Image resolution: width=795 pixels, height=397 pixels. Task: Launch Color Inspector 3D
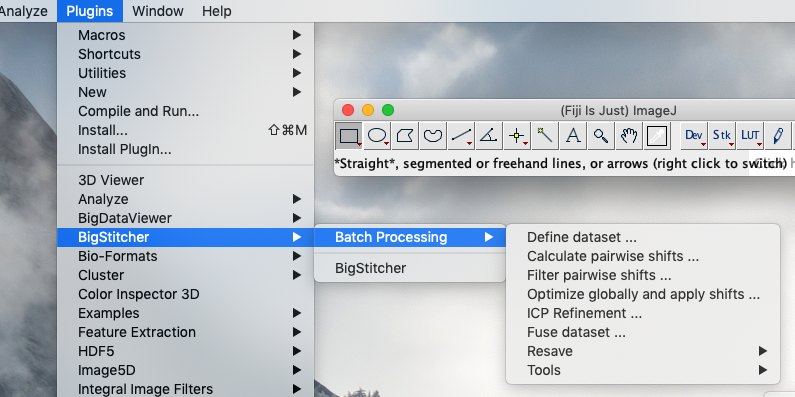[x=186, y=294]
